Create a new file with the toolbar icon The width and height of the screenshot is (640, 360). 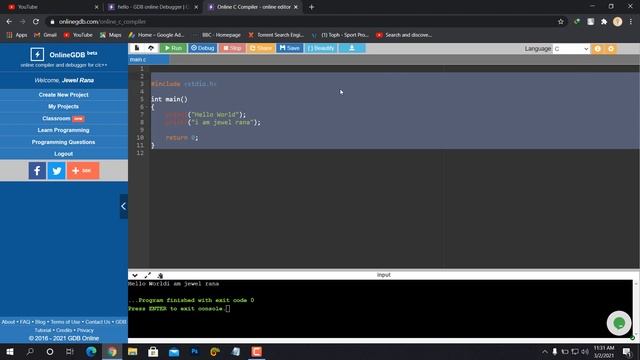[137, 48]
